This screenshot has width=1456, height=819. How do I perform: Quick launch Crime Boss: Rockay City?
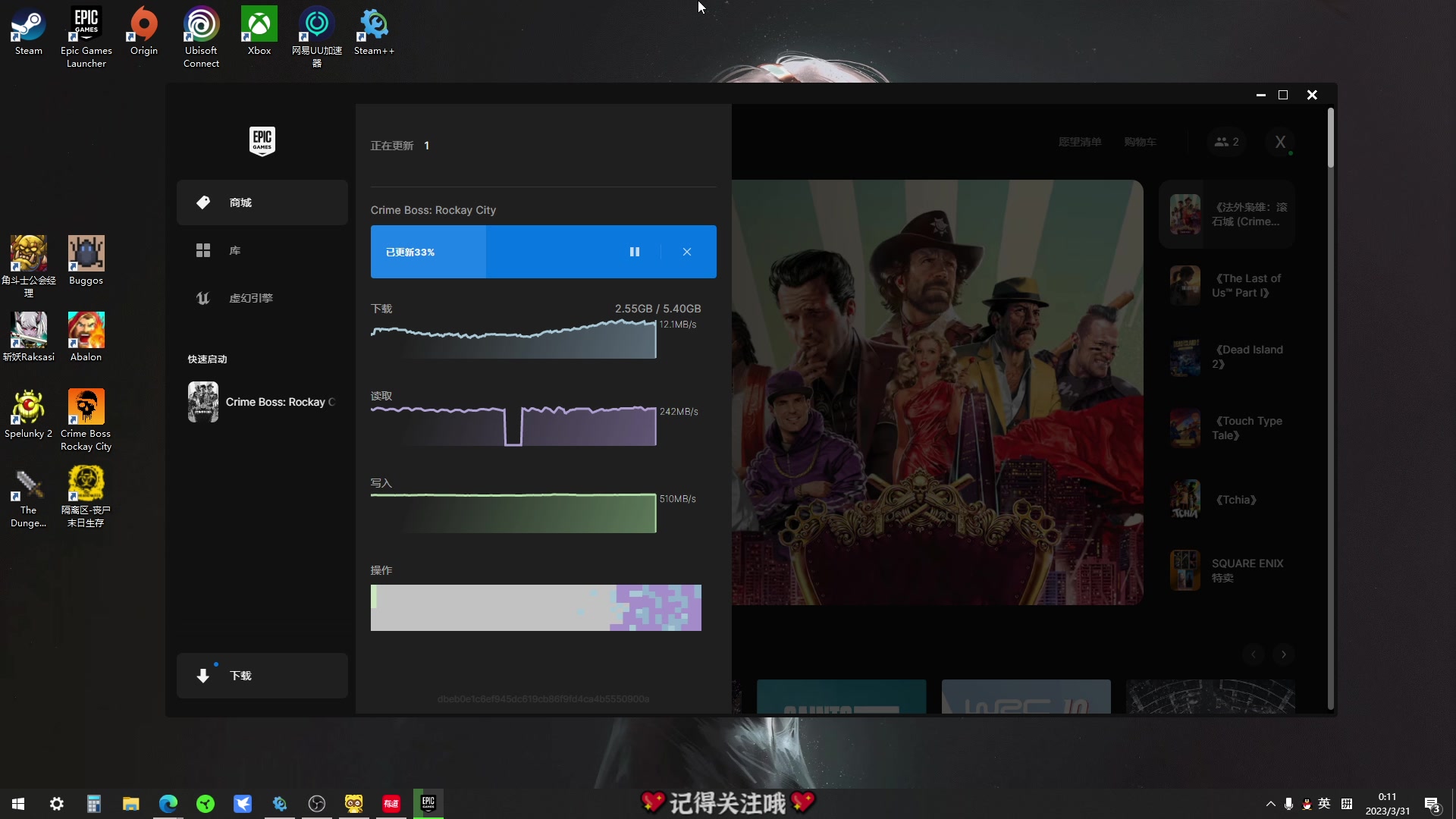262,402
